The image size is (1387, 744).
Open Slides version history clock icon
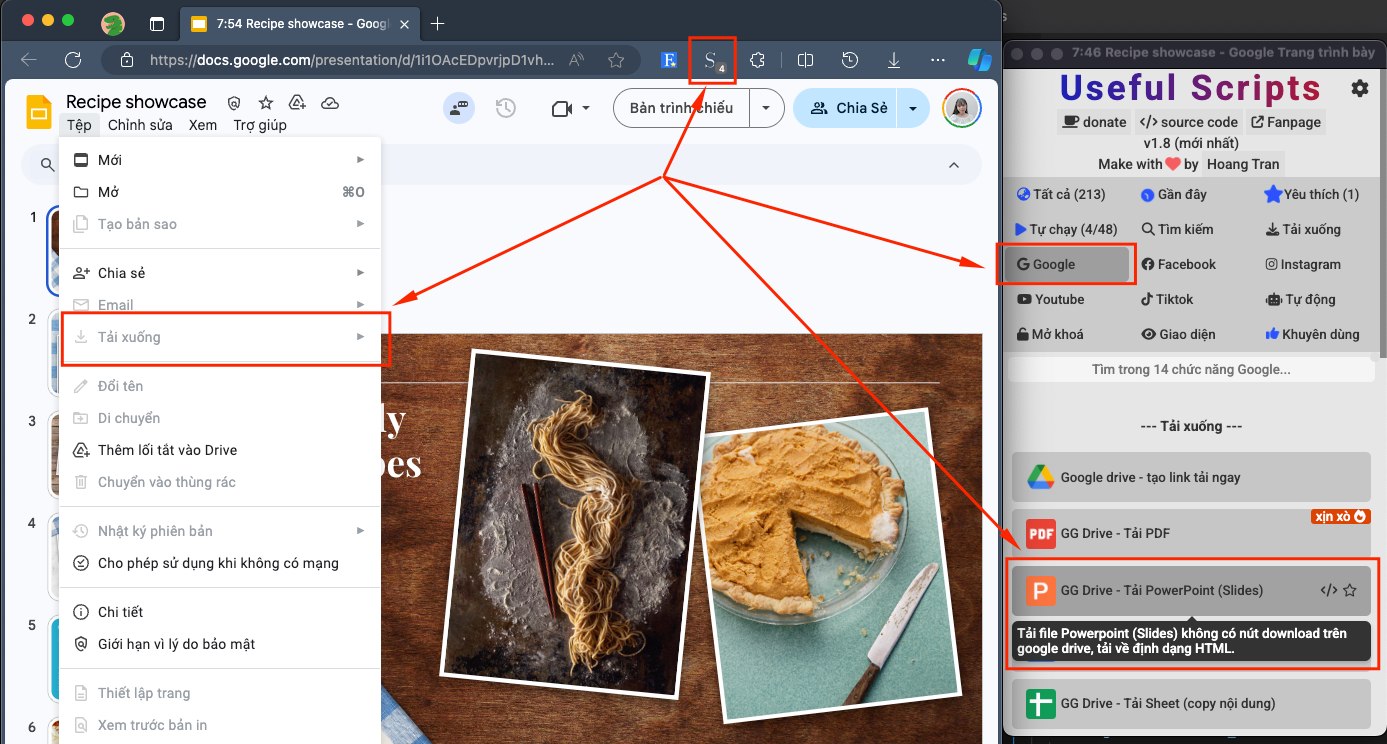[x=506, y=108]
